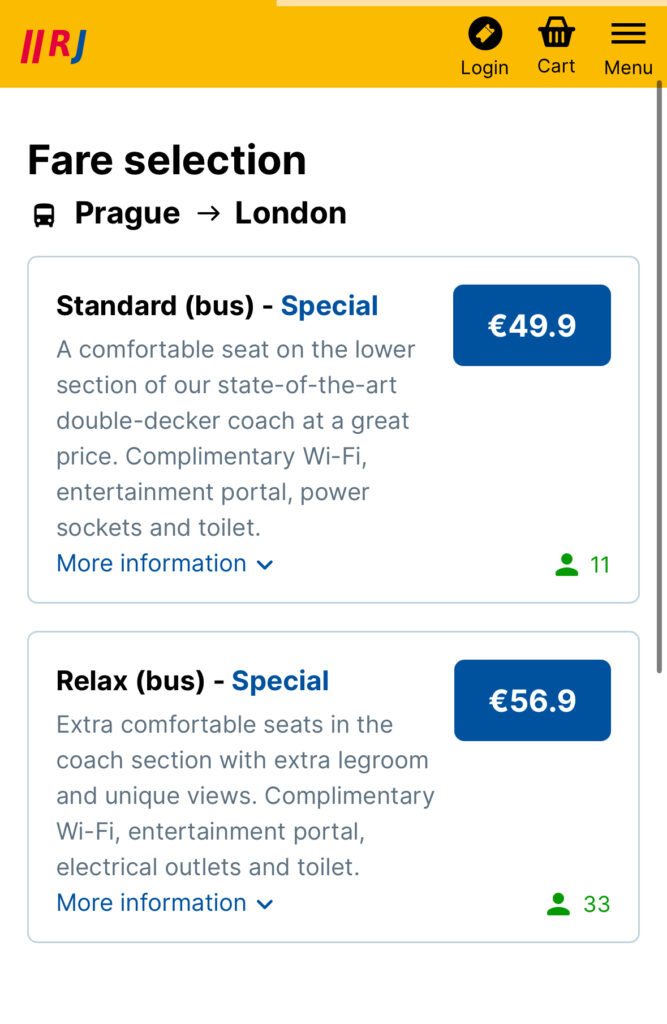Viewport: 667px width, 1024px height.
Task: Expand More information for Standard fare
Action: pyautogui.click(x=151, y=563)
